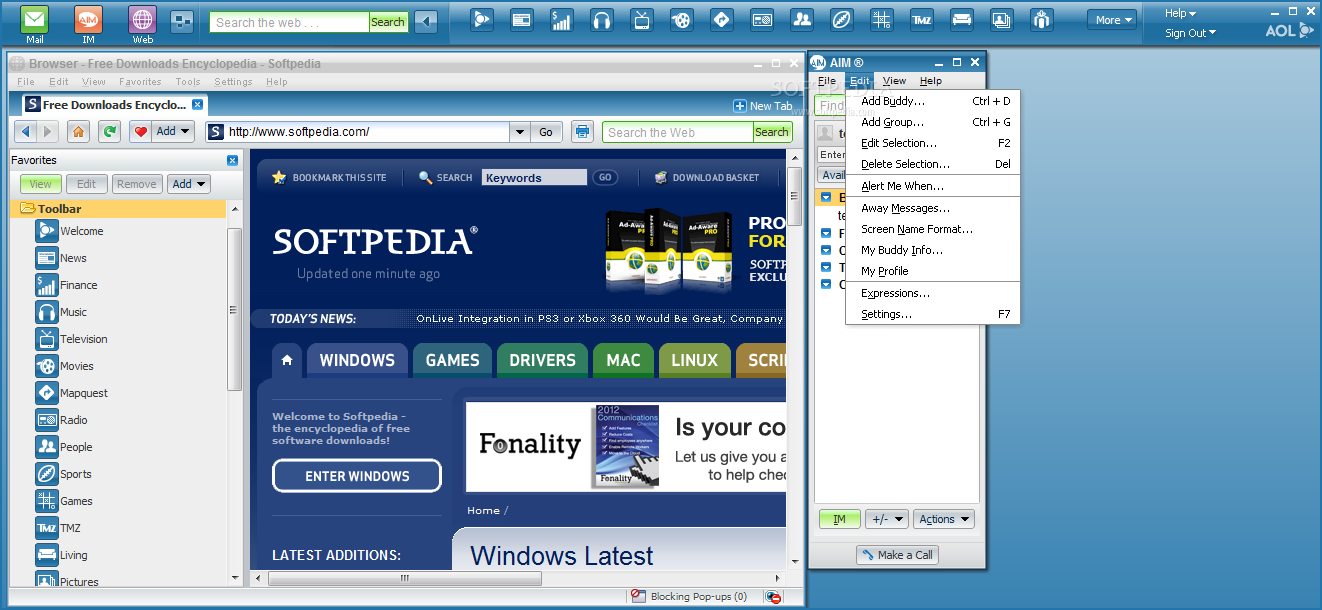Image resolution: width=1322 pixels, height=610 pixels.
Task: Click the web page horizontal scrollbar
Action: coord(405,578)
